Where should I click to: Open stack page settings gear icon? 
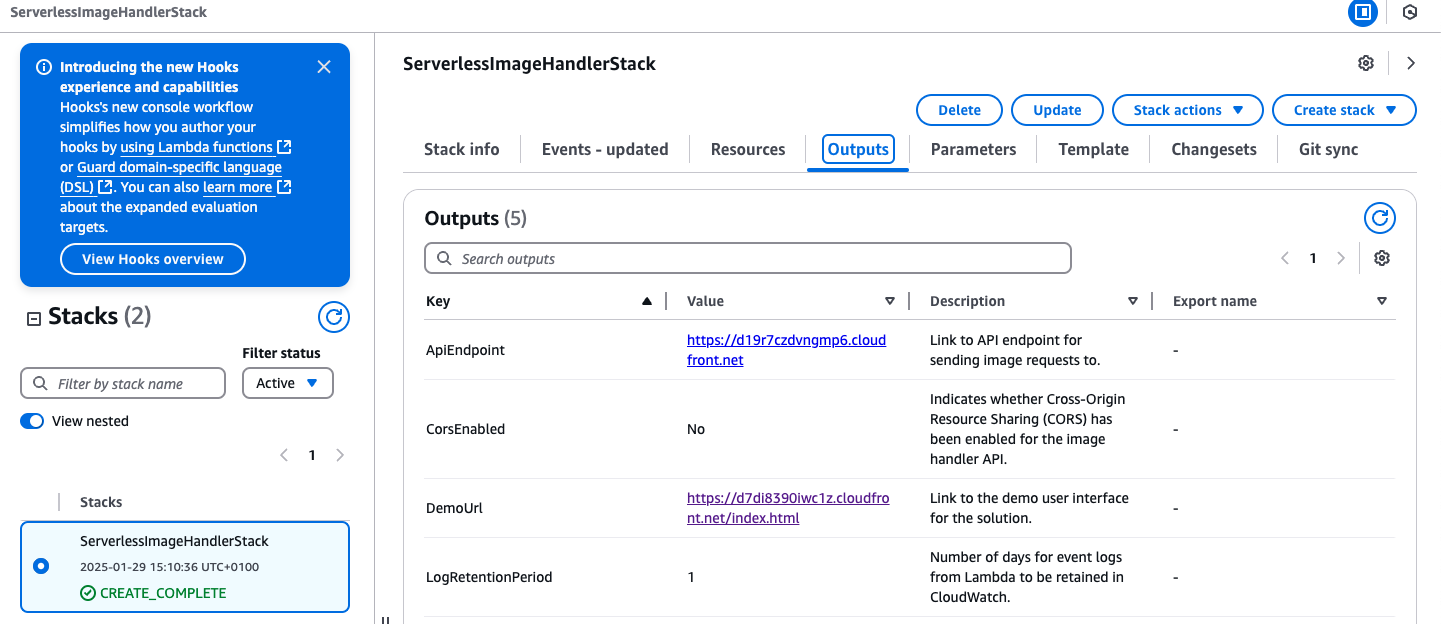click(x=1366, y=63)
